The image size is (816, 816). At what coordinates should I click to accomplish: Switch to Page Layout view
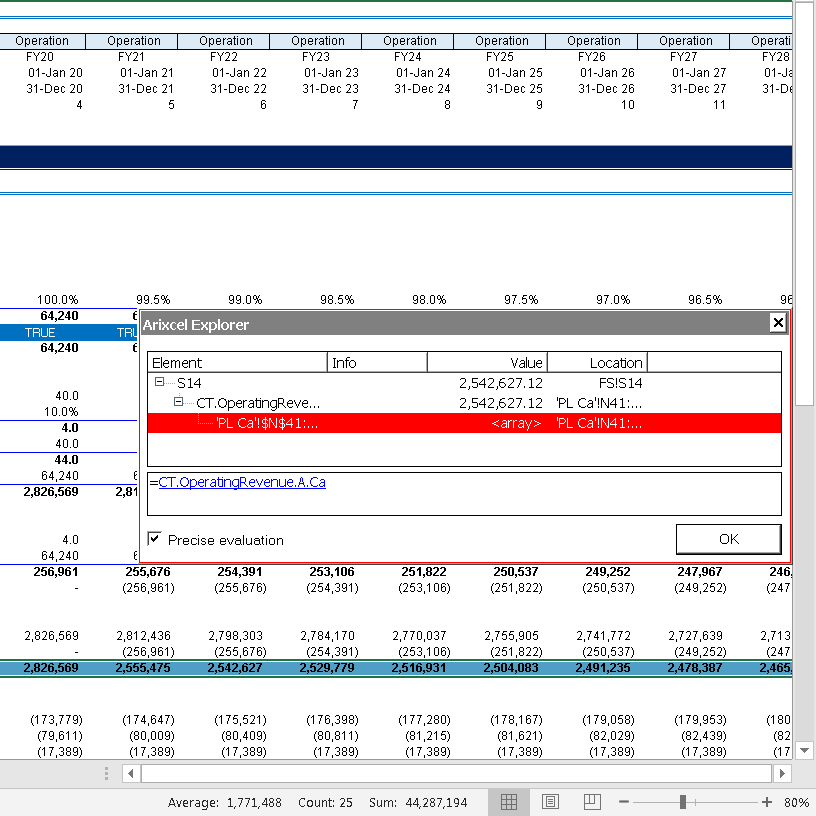550,802
